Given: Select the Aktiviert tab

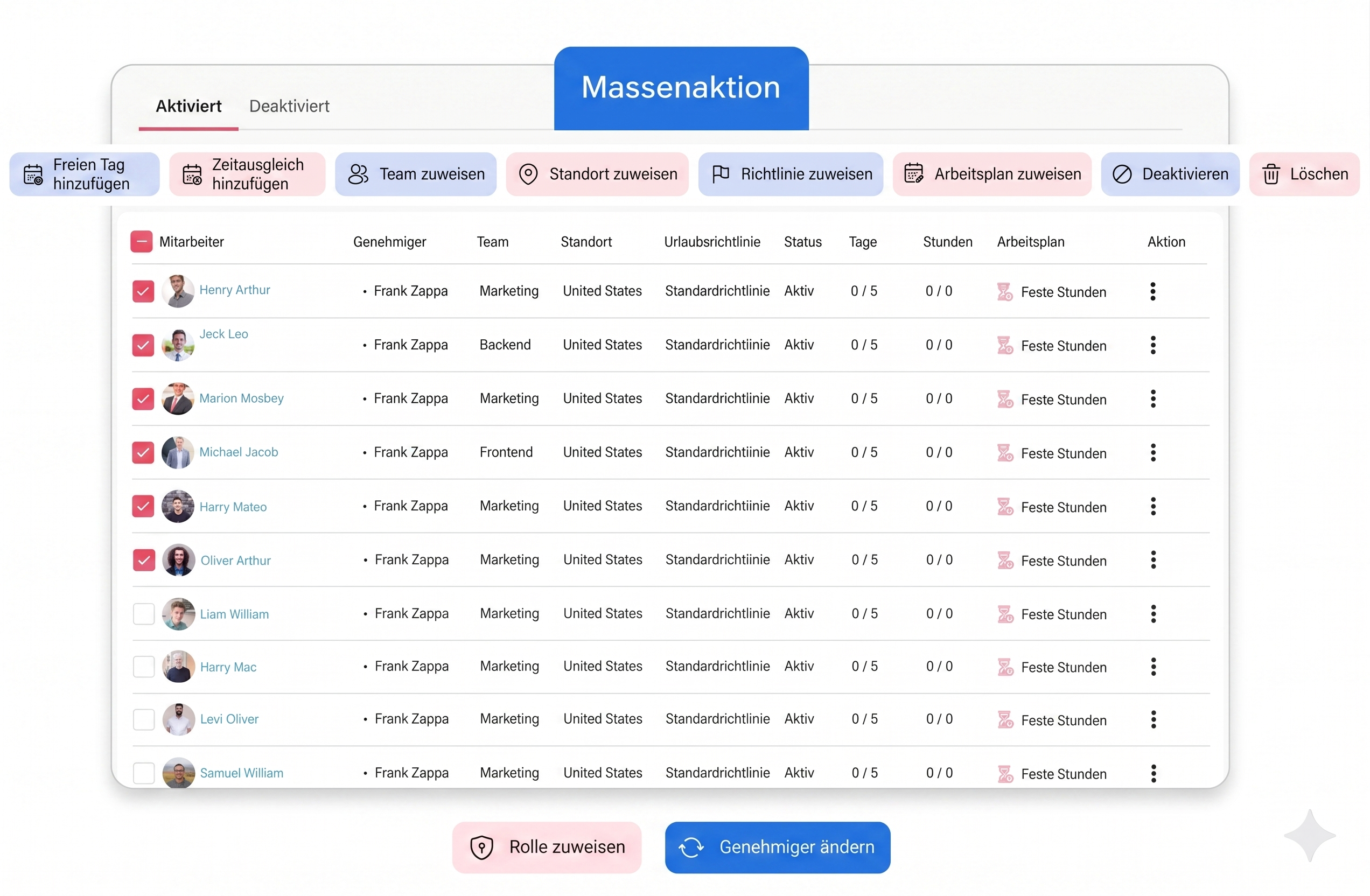Looking at the screenshot, I should click(188, 106).
